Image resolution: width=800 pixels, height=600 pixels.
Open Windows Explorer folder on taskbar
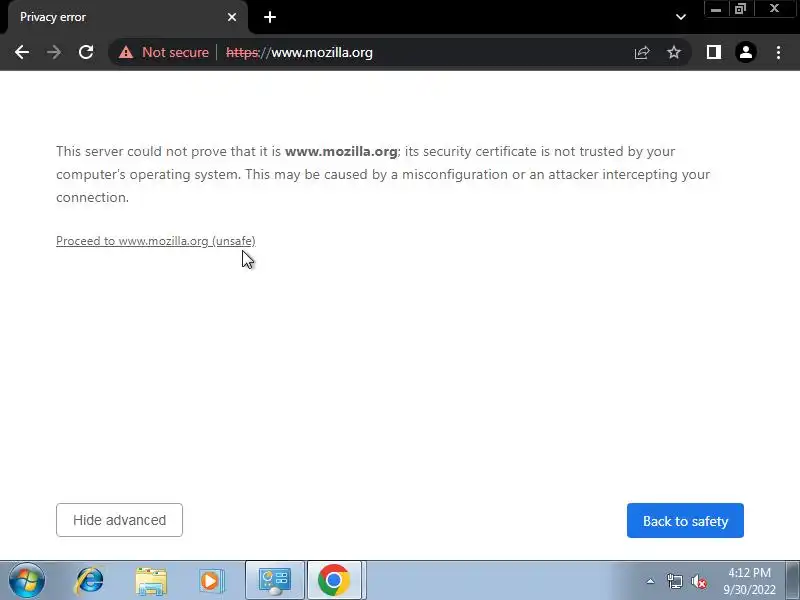[x=151, y=581]
